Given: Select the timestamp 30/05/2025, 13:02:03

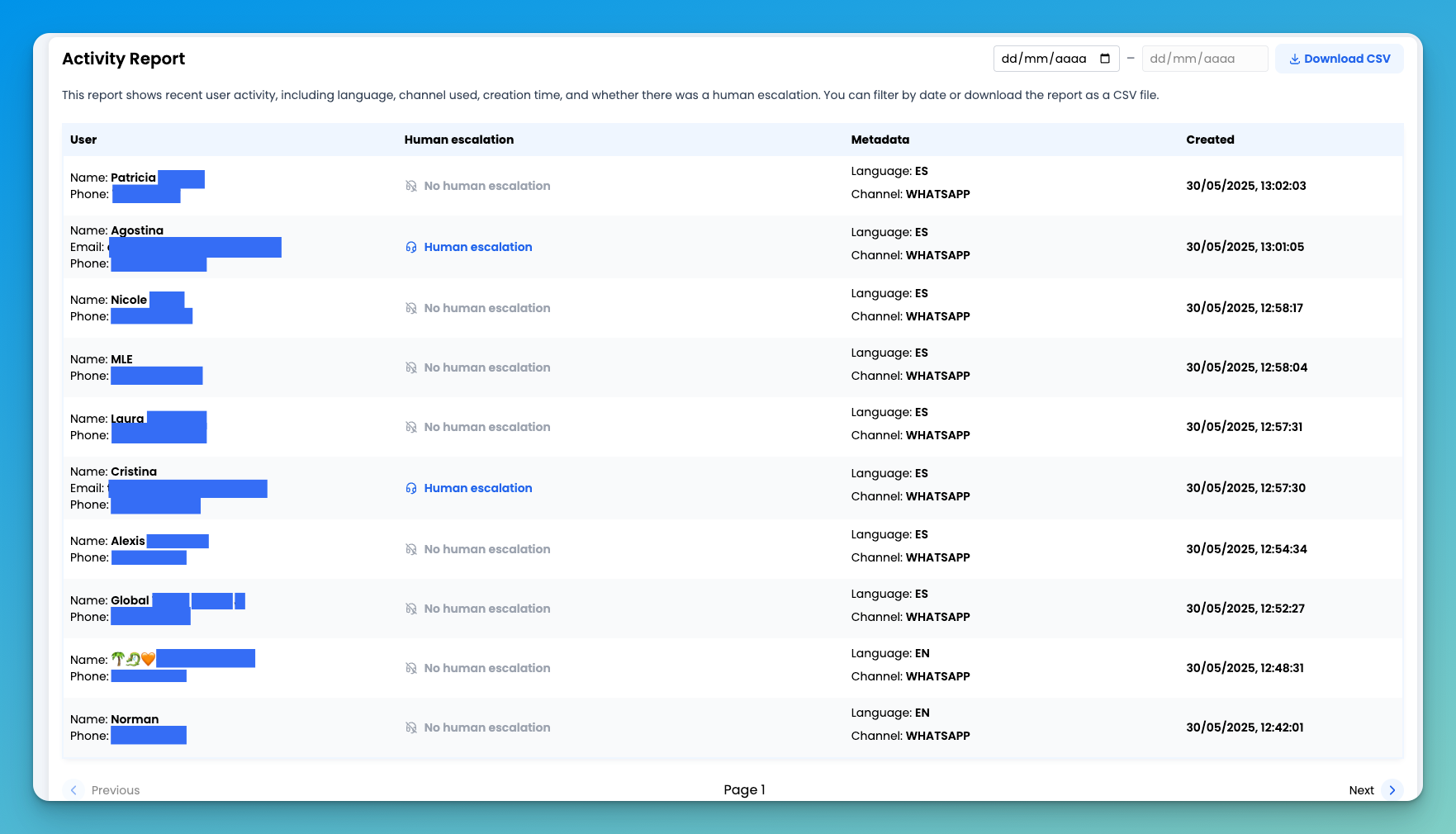Looking at the screenshot, I should pos(1246,186).
